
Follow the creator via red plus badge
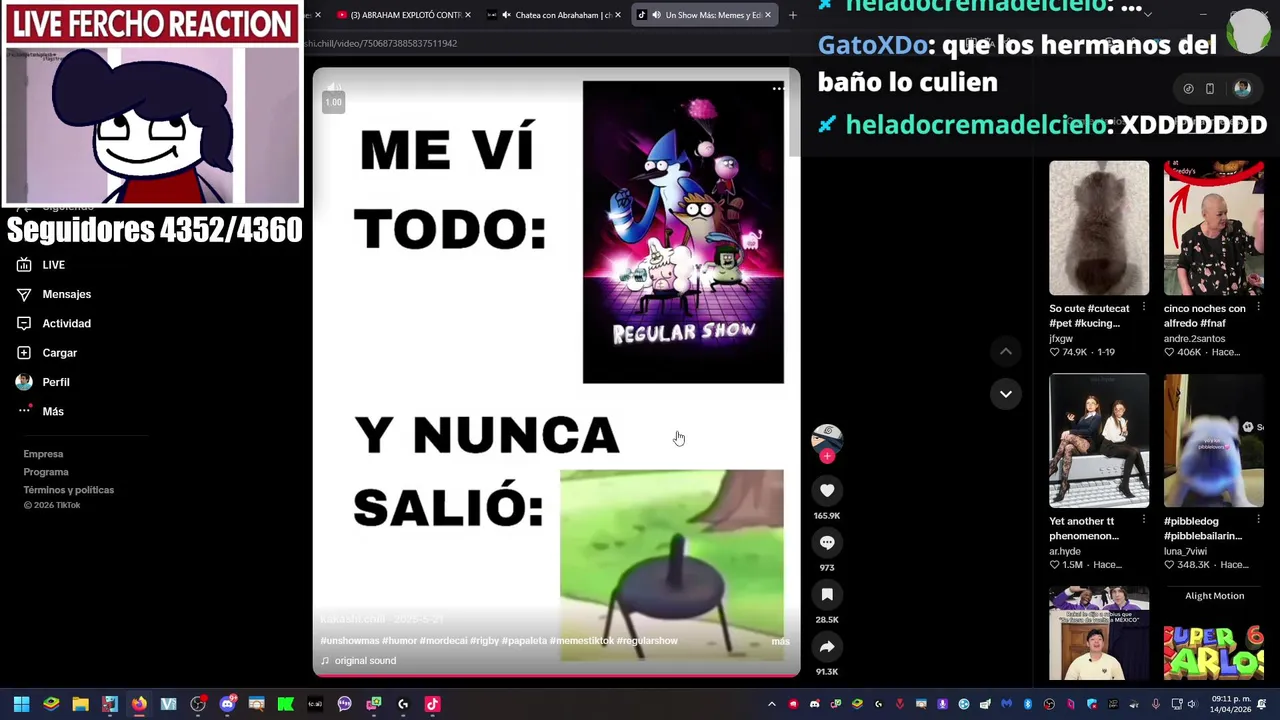(x=827, y=456)
